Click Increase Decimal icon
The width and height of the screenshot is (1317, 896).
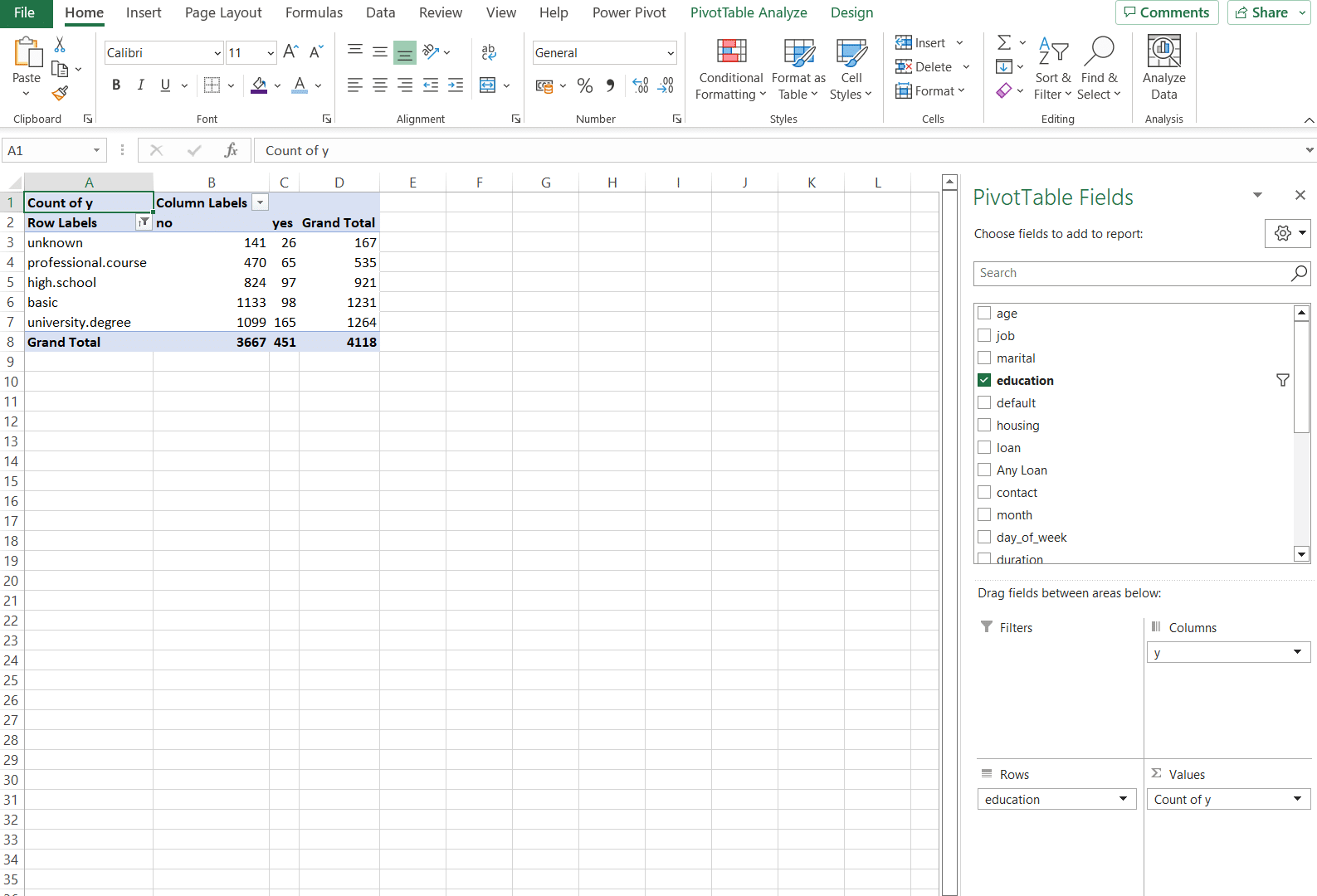point(641,85)
